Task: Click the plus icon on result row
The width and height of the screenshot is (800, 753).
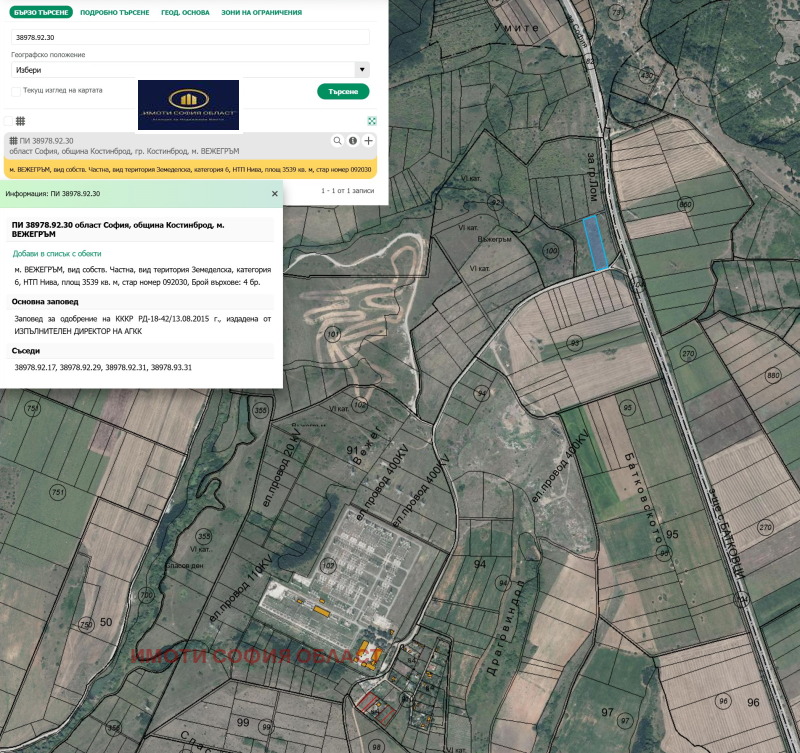Action: (368, 141)
